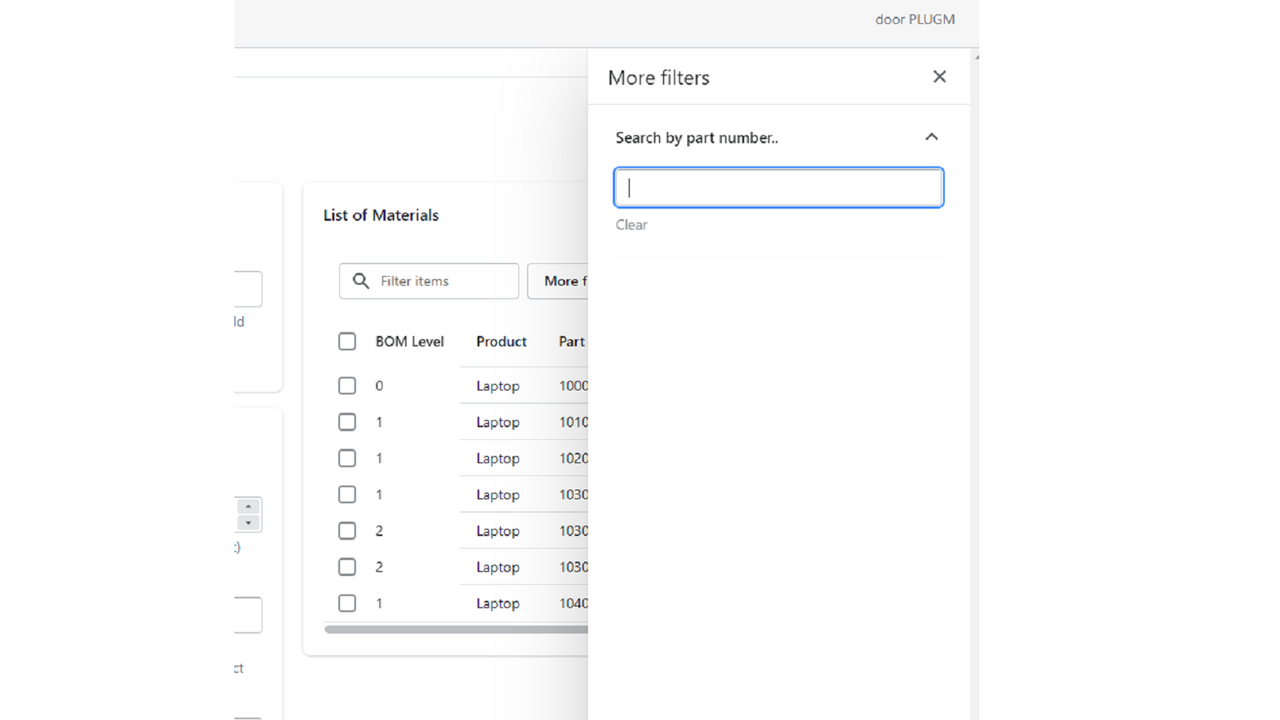
Task: Click the More filters panel title
Action: (659, 78)
